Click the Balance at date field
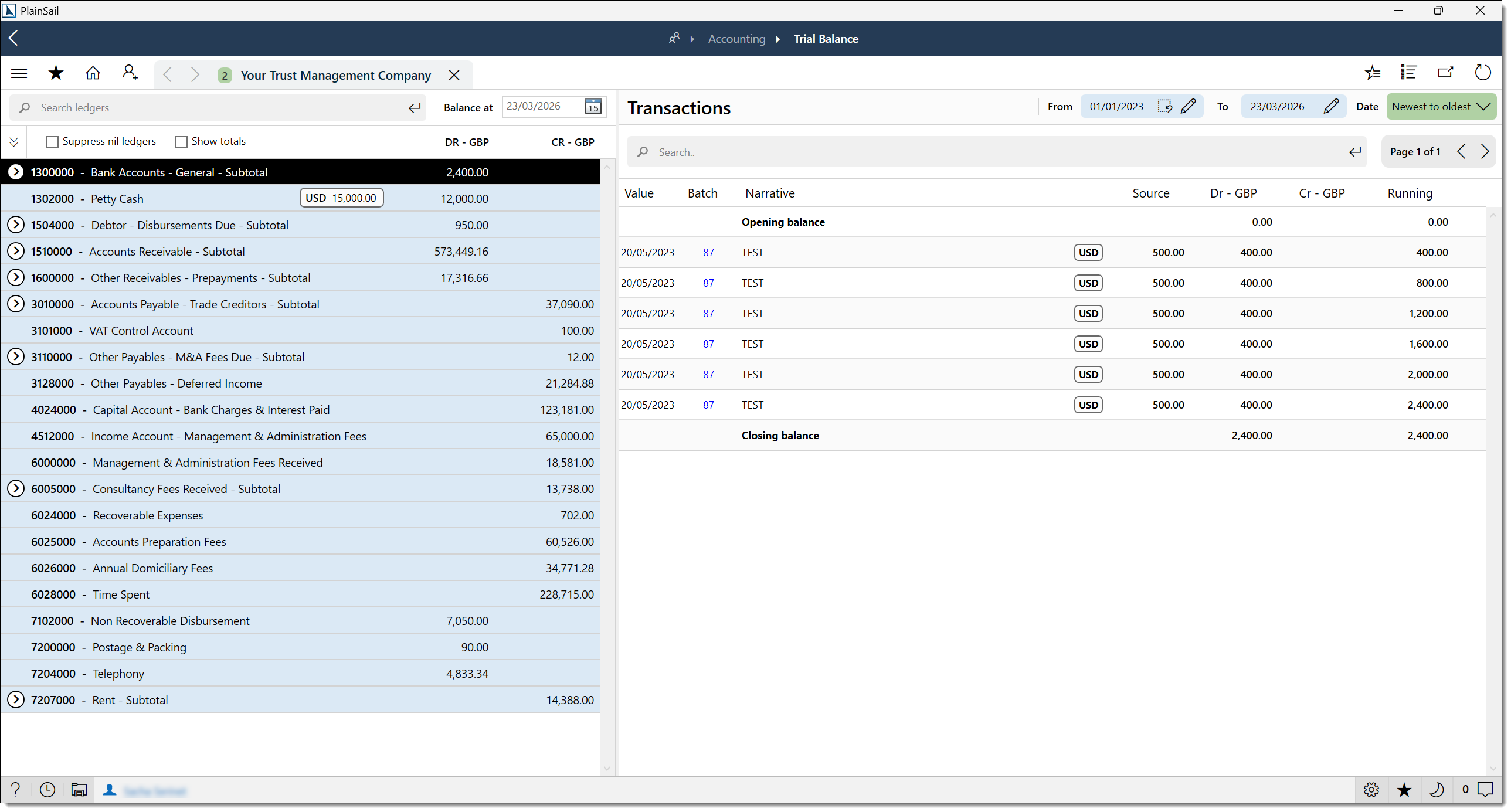 point(541,106)
